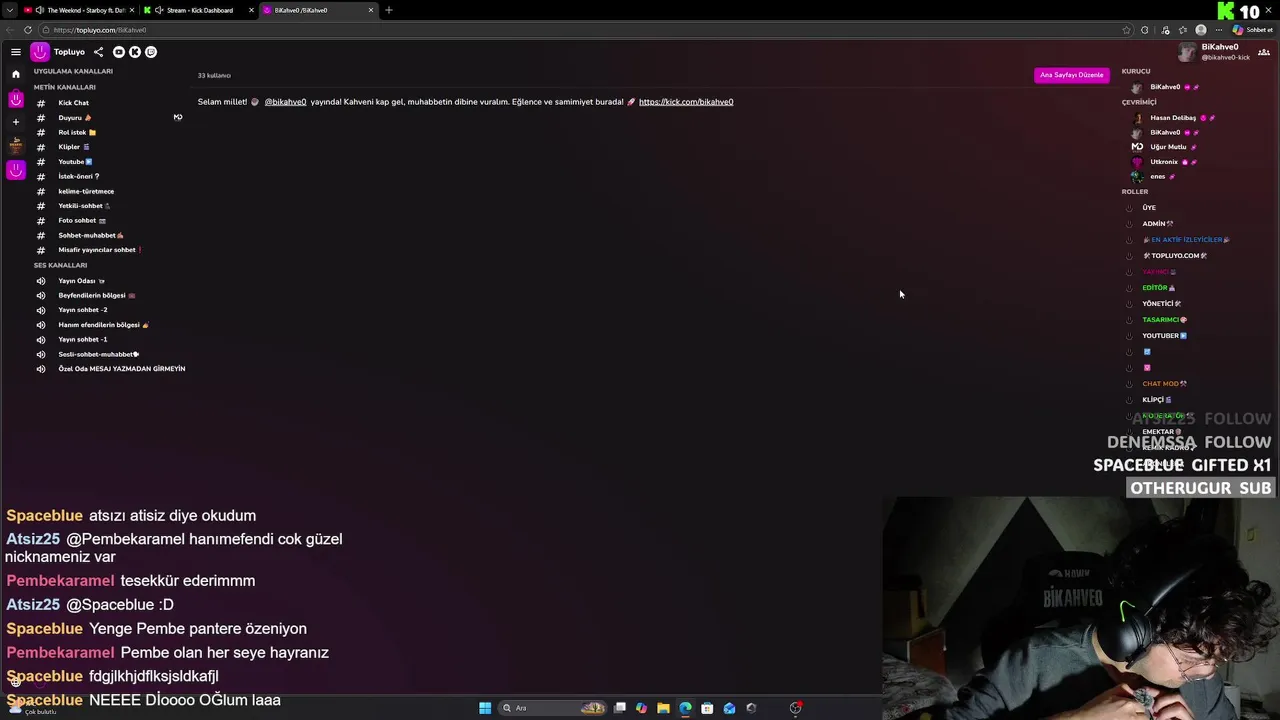This screenshot has height=720, width=1280.
Task: Open File Explorer from the taskbar
Action: point(663,708)
